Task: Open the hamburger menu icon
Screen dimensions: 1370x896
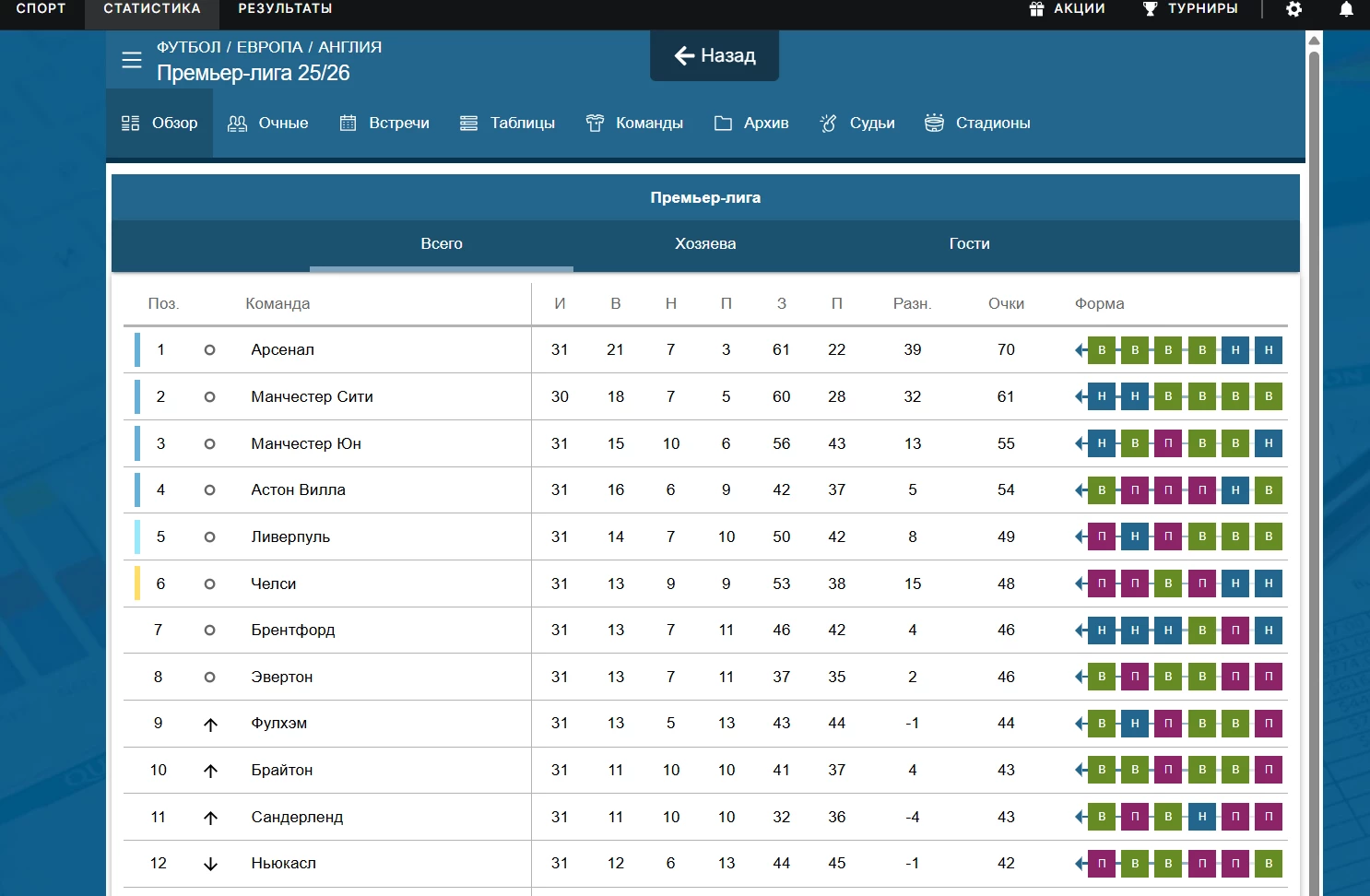Action: 132,60
